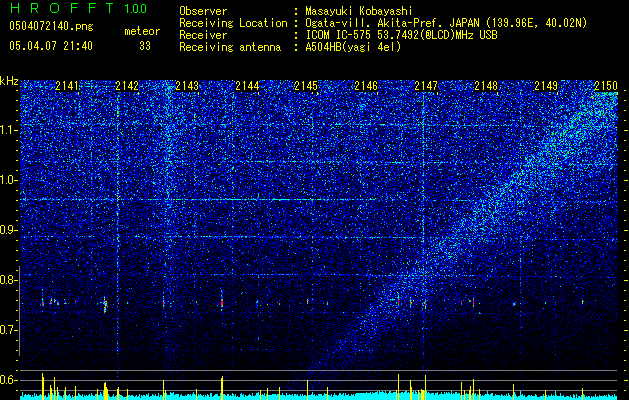Select the 0.6 frequency axis label
This screenshot has height=400, width=629.
[9, 380]
